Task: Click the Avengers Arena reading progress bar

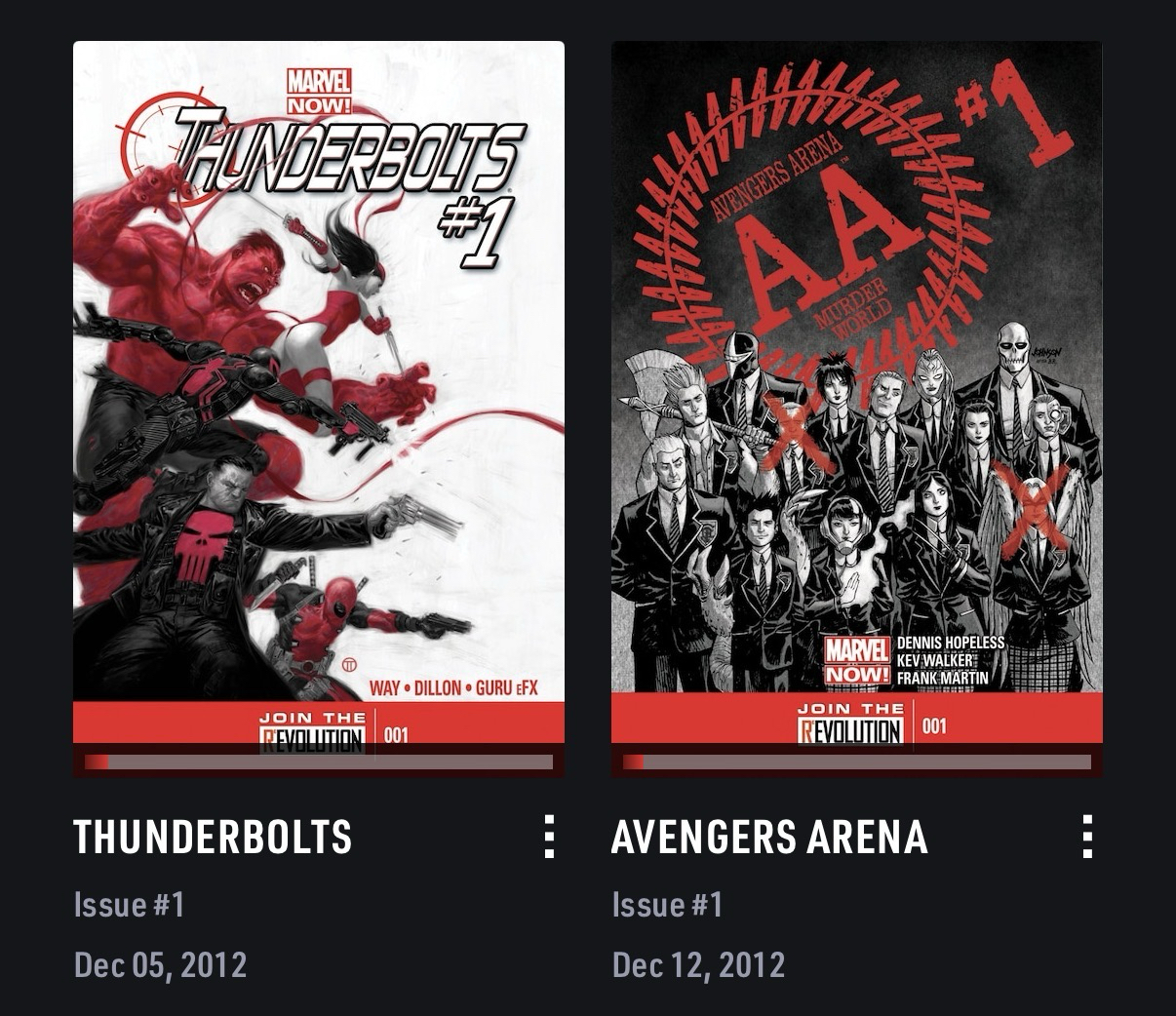Action: pyautogui.click(x=857, y=762)
